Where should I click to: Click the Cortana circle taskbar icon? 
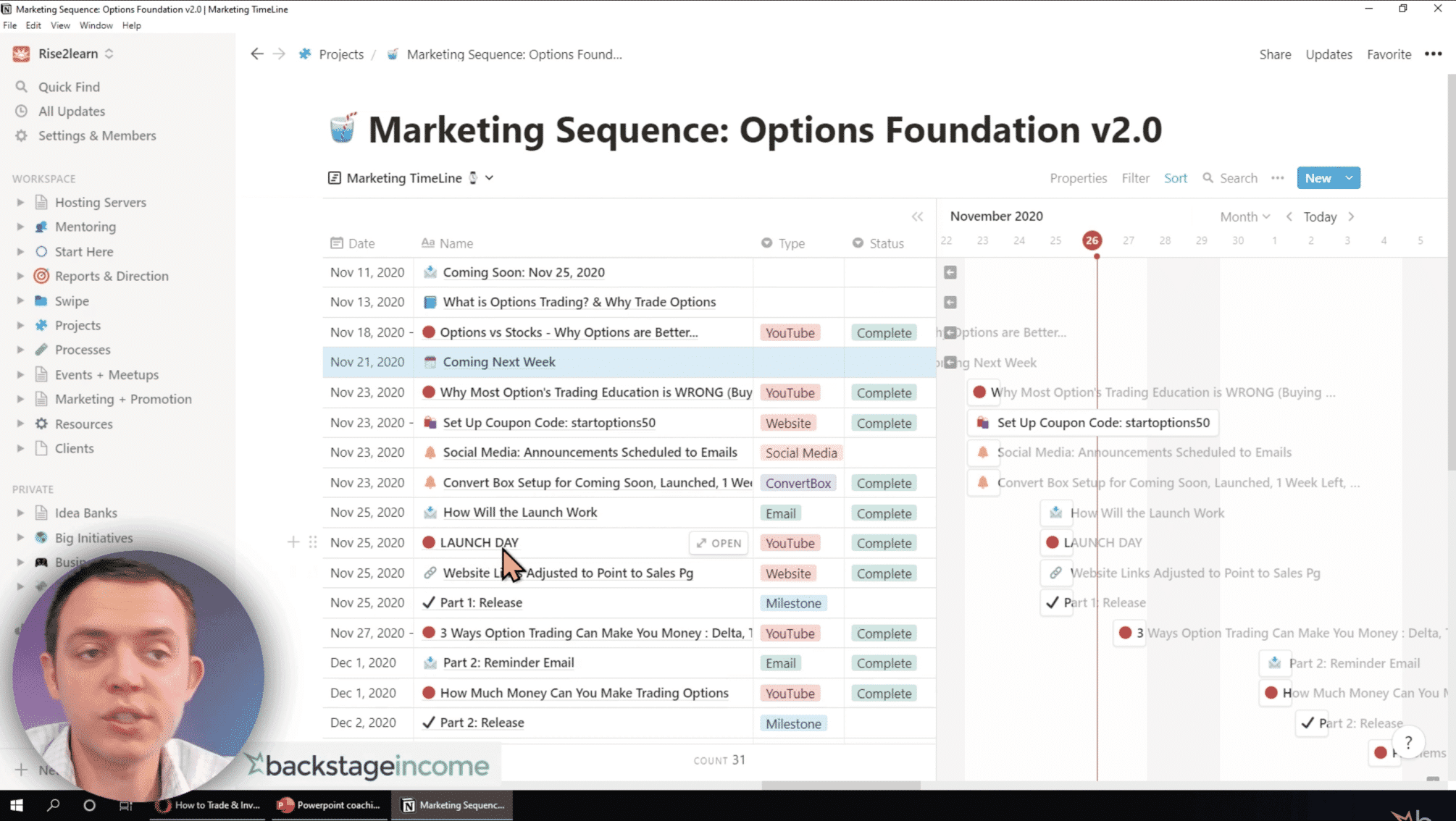pyautogui.click(x=89, y=805)
